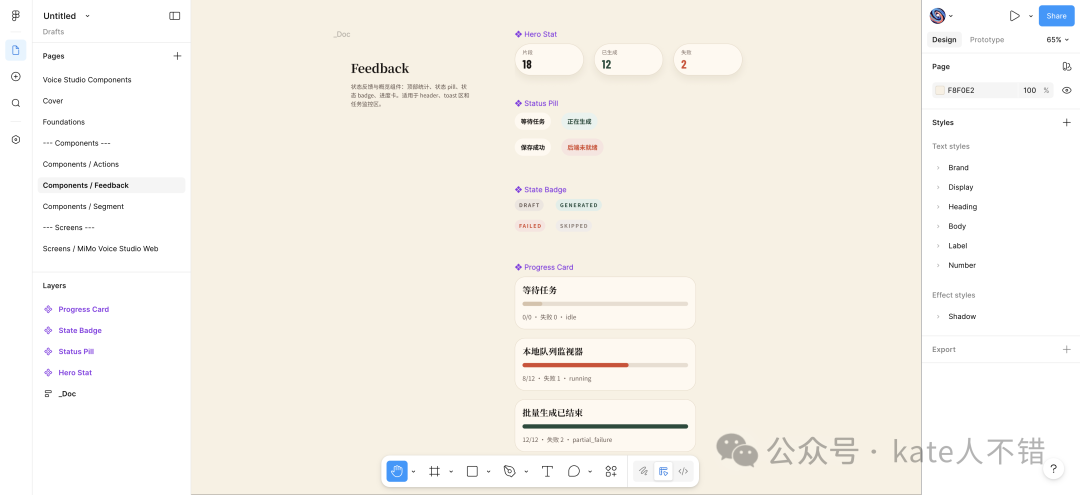Open search in the left sidebar
Viewport: 1080px width, 495px height.
coord(16,103)
